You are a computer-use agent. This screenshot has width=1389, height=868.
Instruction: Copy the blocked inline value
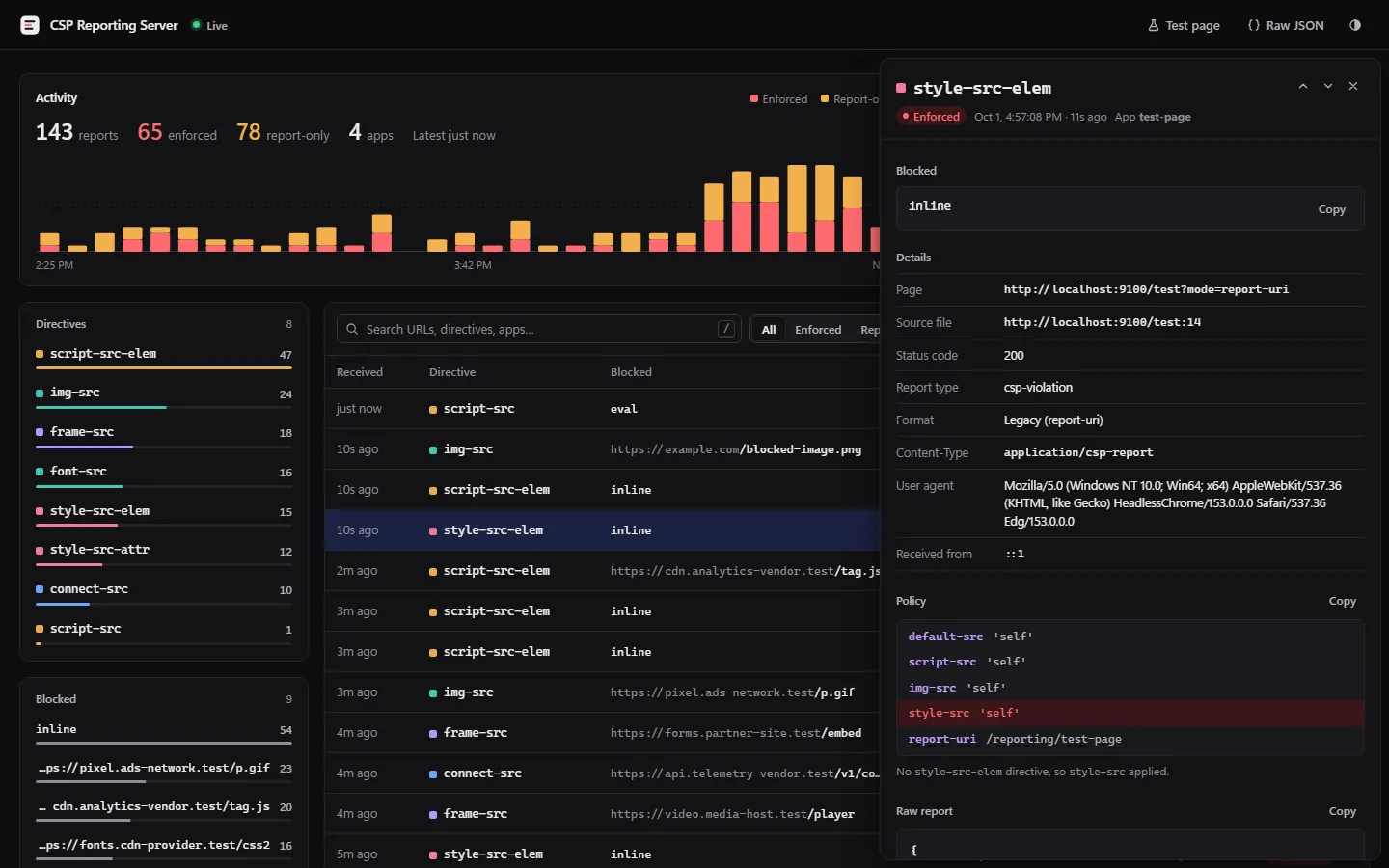pos(1331,209)
